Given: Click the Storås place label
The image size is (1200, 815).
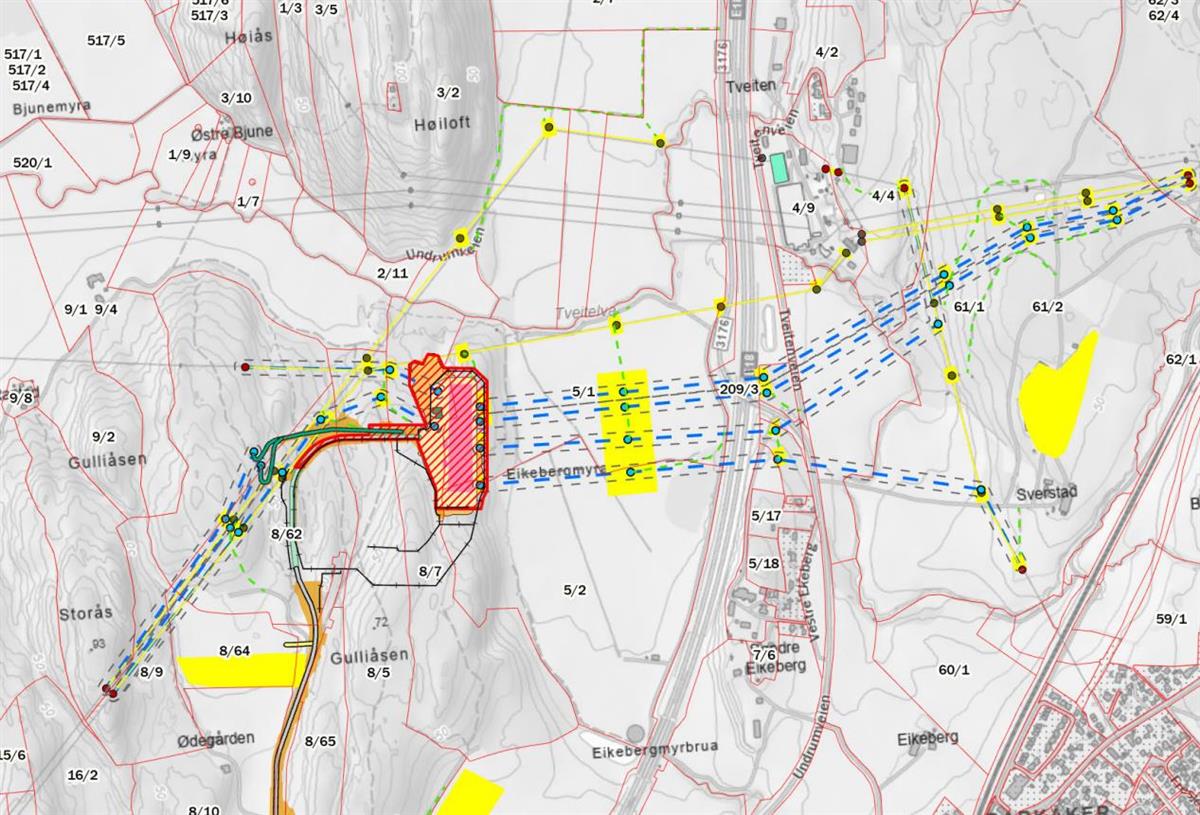Looking at the screenshot, I should tap(85, 612).
